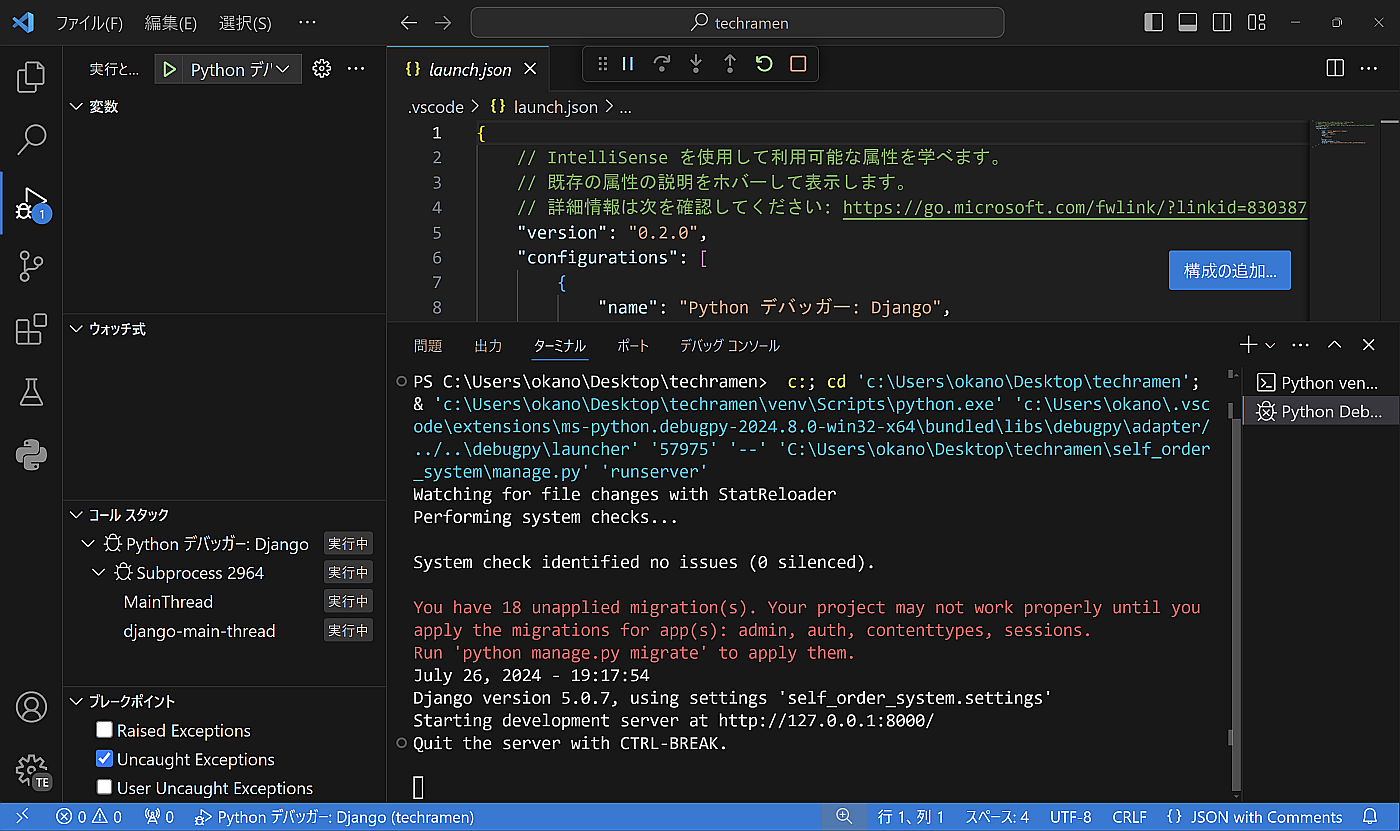Switch to the ポート panel tab
This screenshot has width=1400, height=831.
tap(633, 346)
